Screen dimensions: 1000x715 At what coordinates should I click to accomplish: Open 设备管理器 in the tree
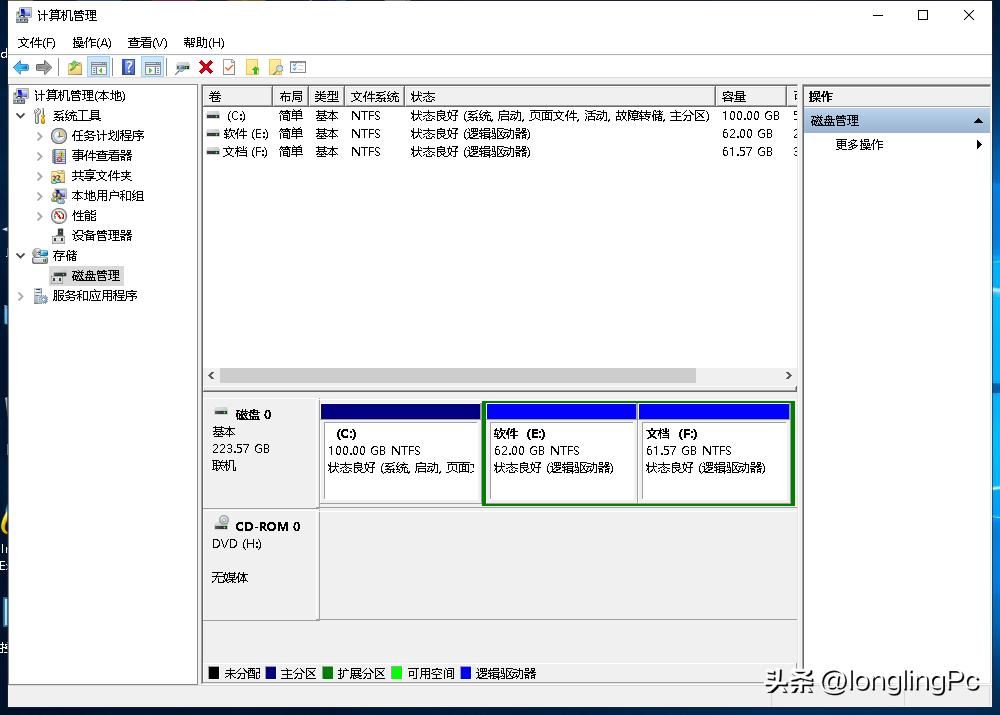coord(101,235)
